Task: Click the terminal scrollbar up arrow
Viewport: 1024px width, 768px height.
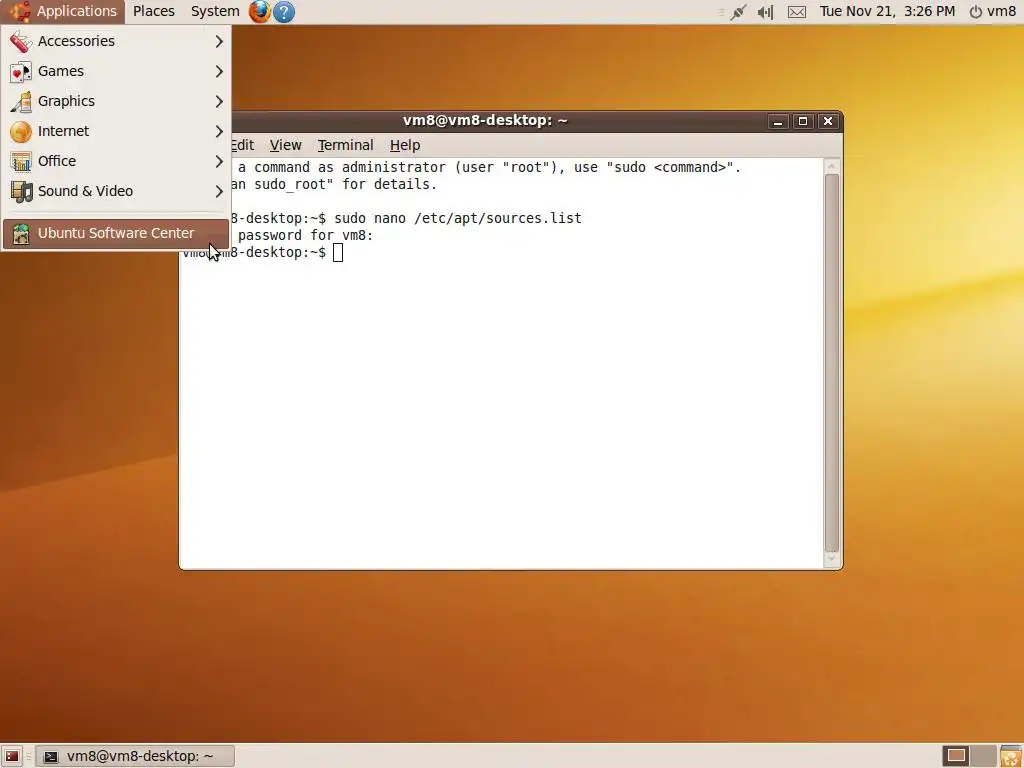Action: (x=831, y=167)
